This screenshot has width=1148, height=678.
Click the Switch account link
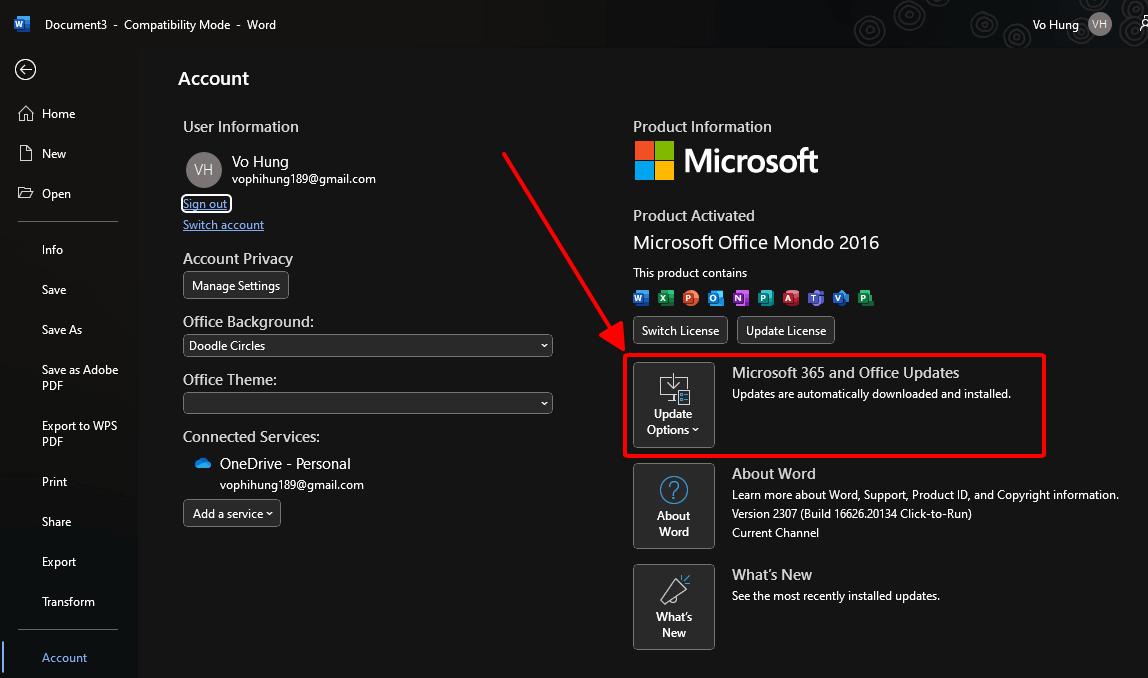[x=223, y=225]
